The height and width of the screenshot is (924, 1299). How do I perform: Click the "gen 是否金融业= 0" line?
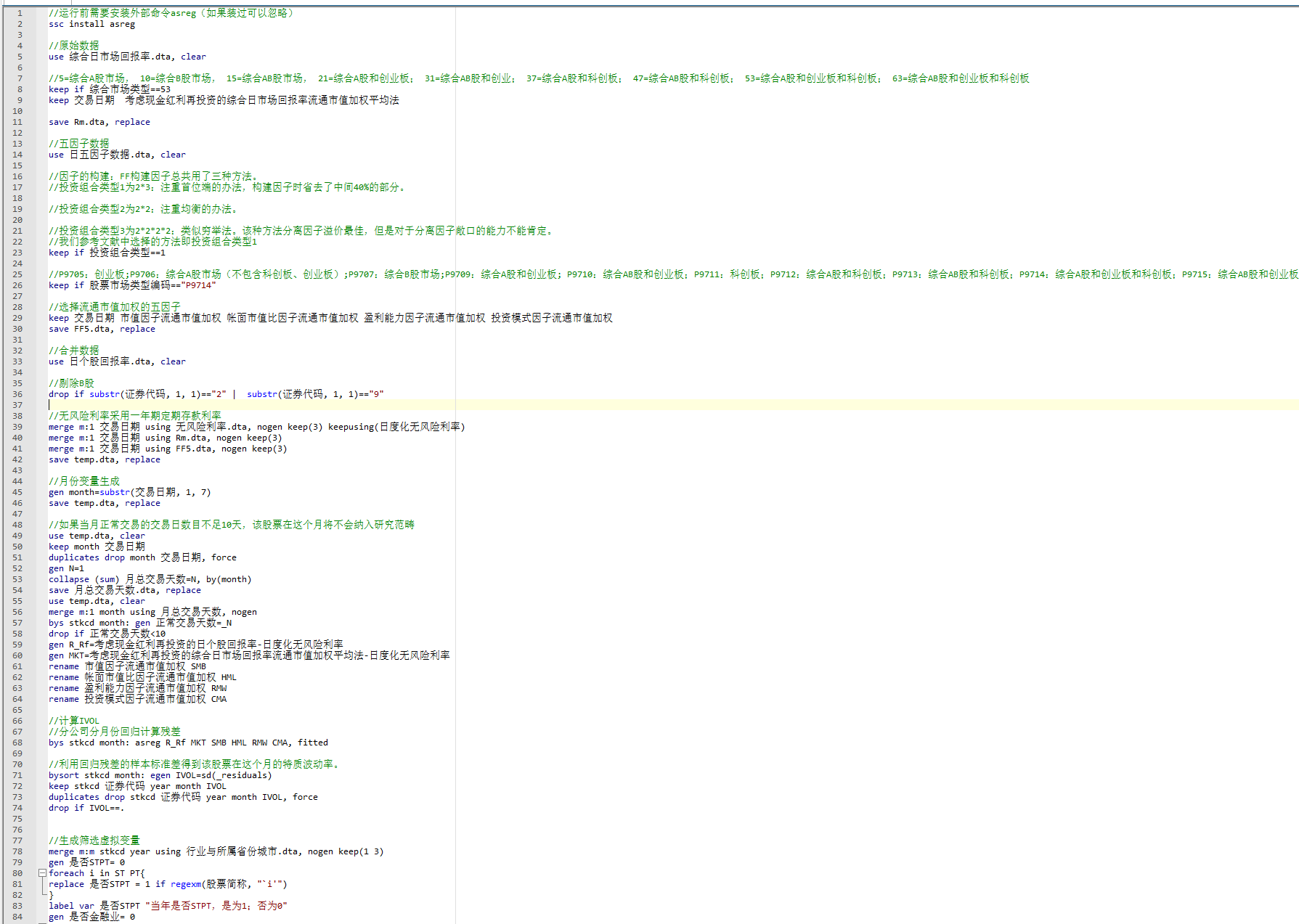[x=91, y=917]
